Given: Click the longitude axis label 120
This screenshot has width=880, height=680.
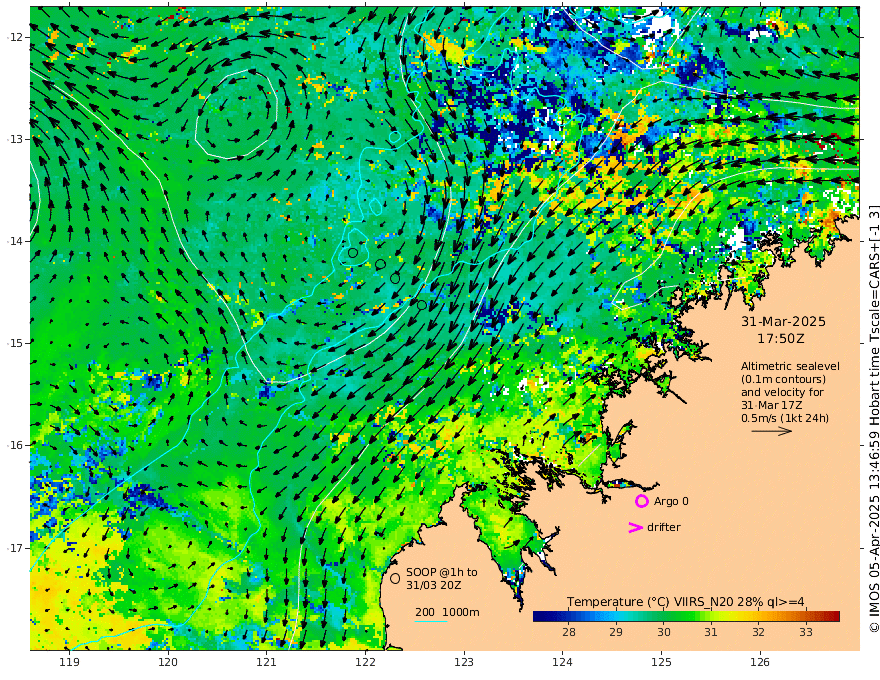Looking at the screenshot, I should pyautogui.click(x=168, y=662).
